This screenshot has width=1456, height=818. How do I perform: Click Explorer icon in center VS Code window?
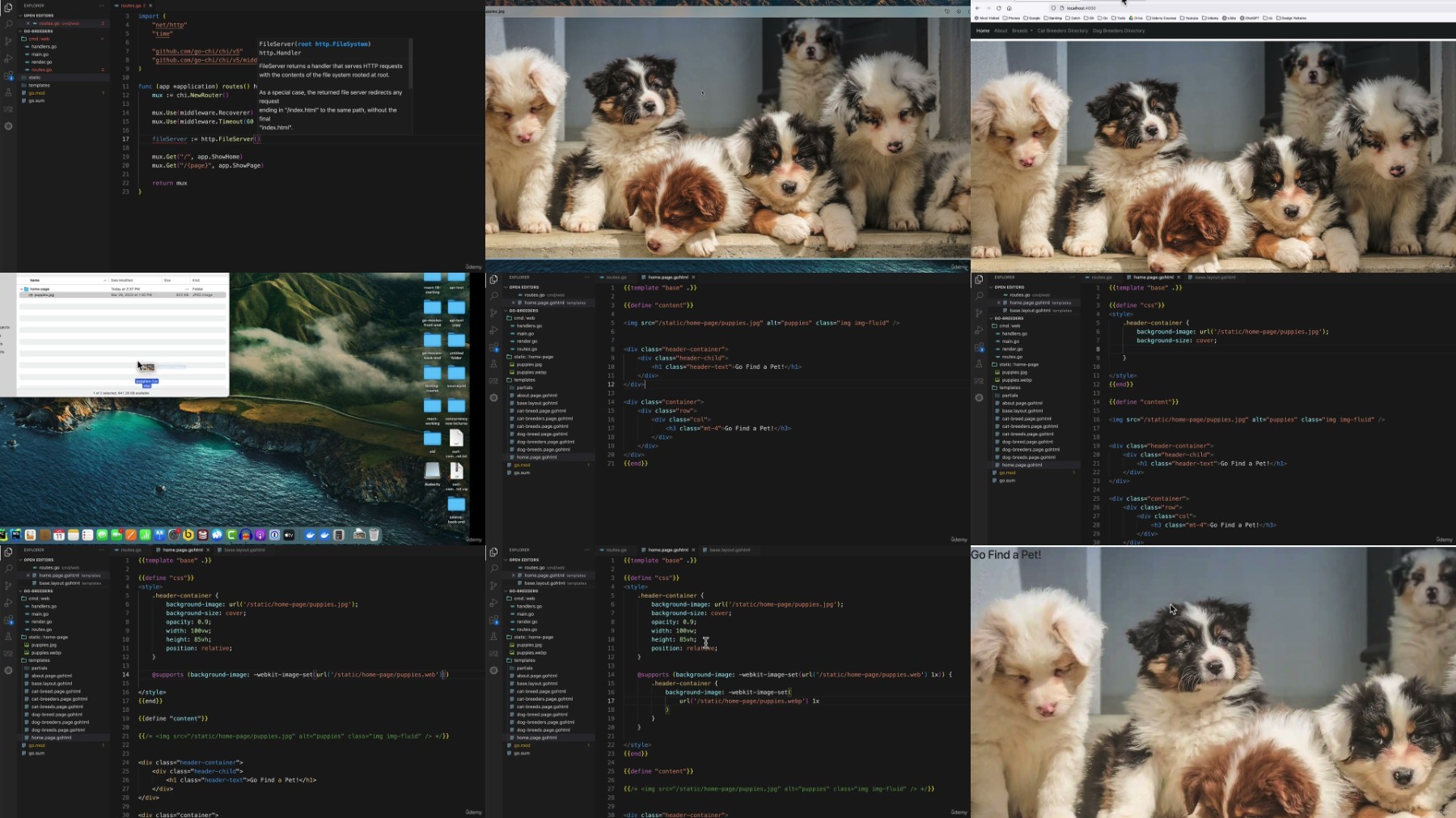click(493, 279)
